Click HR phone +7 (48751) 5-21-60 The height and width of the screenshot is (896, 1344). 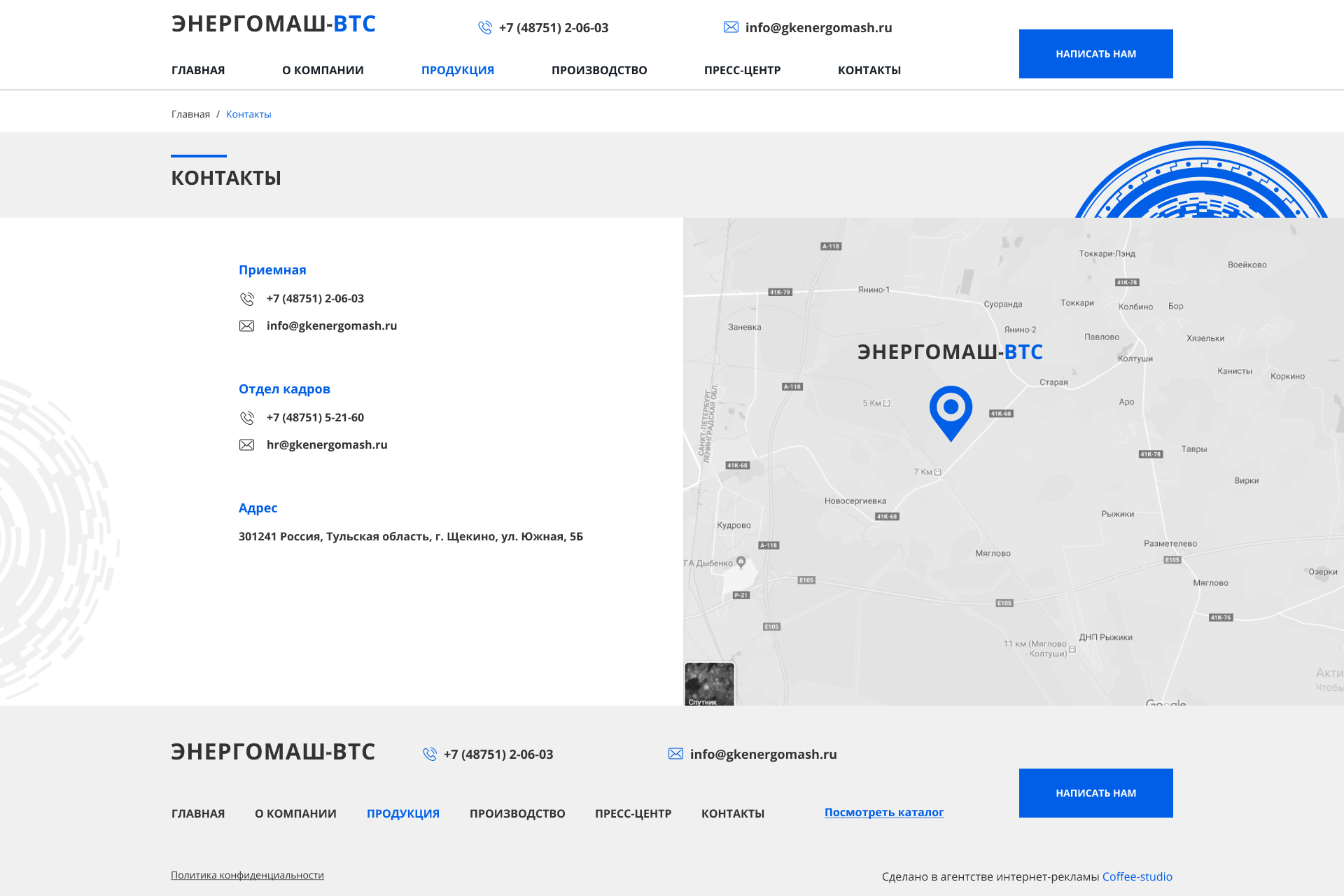tap(315, 417)
